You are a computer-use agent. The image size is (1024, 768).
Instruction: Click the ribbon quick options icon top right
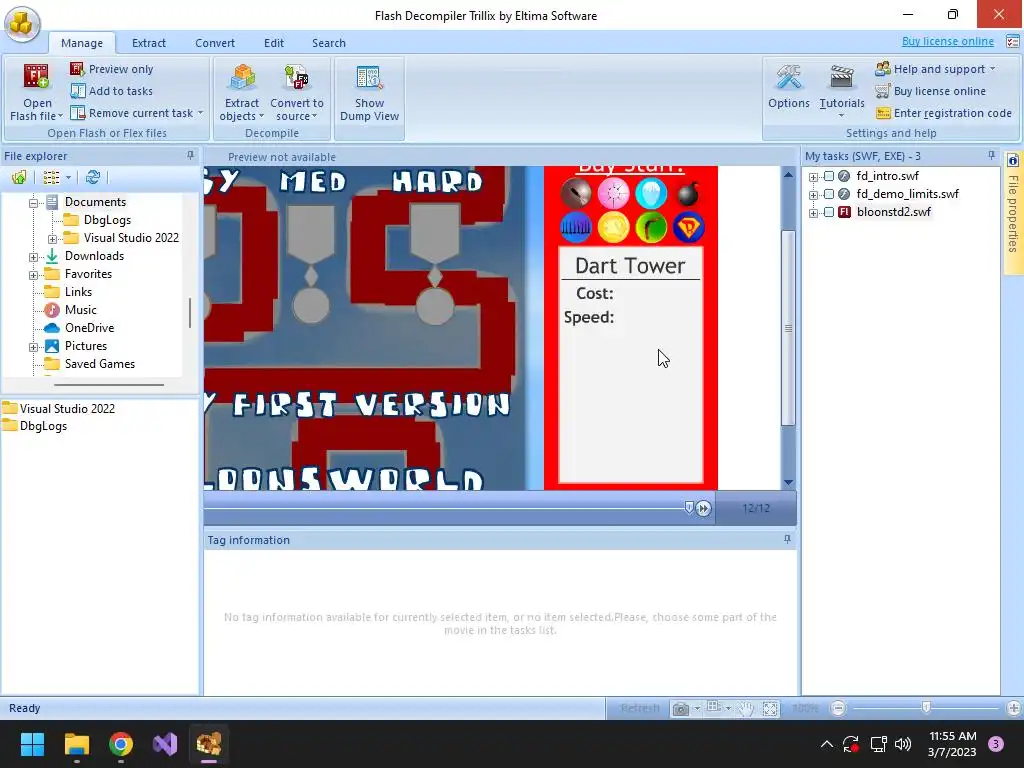coord(1012,41)
